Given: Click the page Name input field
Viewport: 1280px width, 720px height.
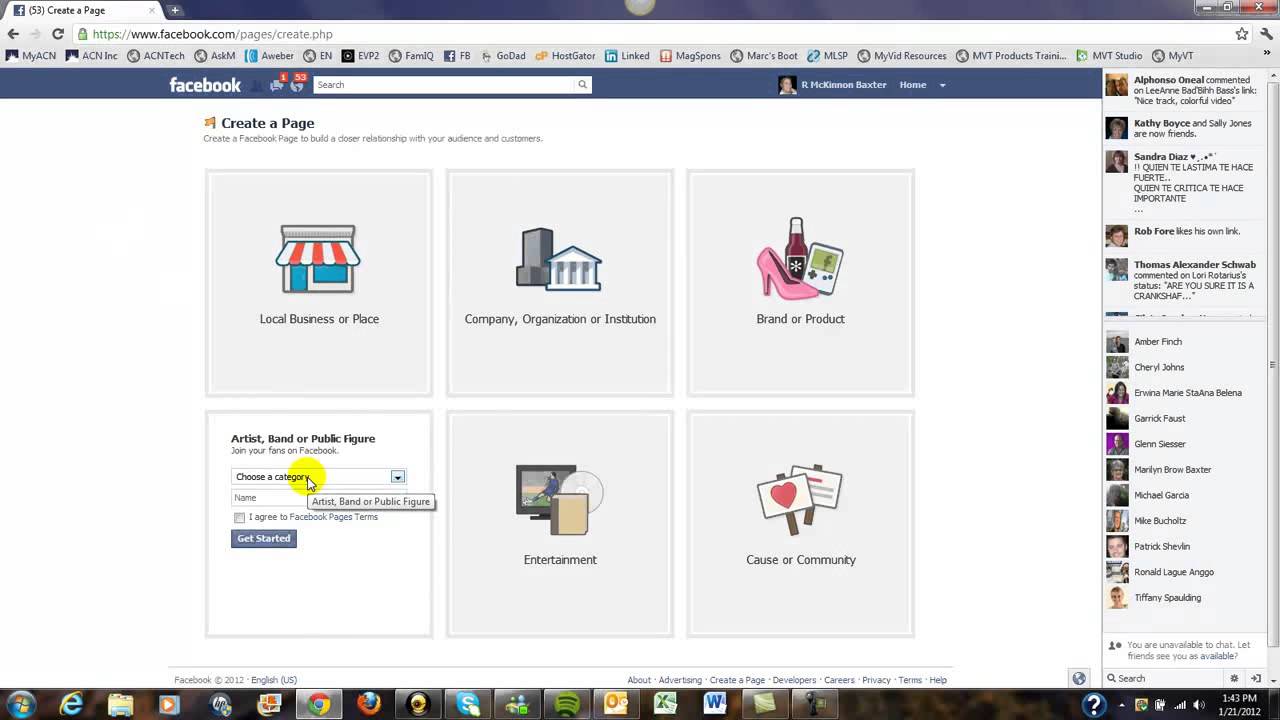Looking at the screenshot, I should 318,498.
